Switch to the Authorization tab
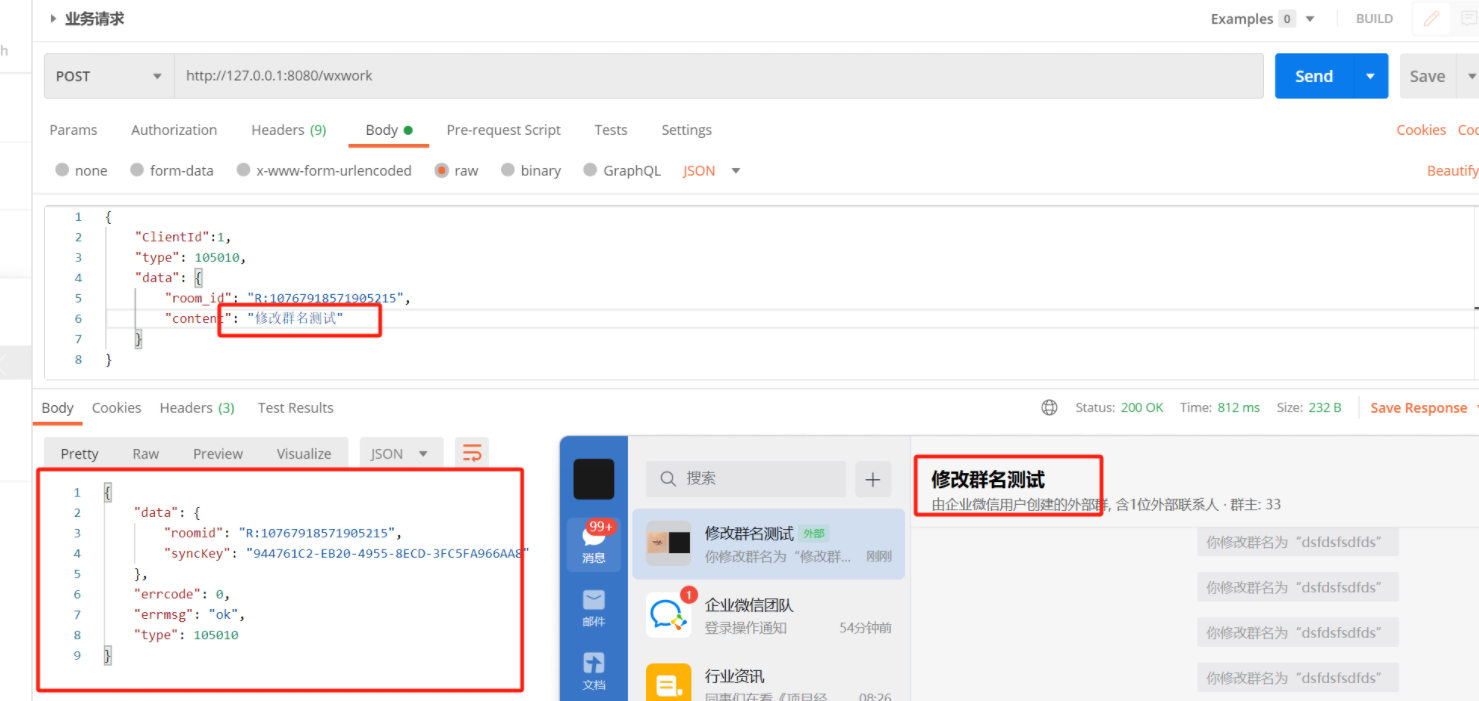This screenshot has width=1479, height=701. [174, 130]
